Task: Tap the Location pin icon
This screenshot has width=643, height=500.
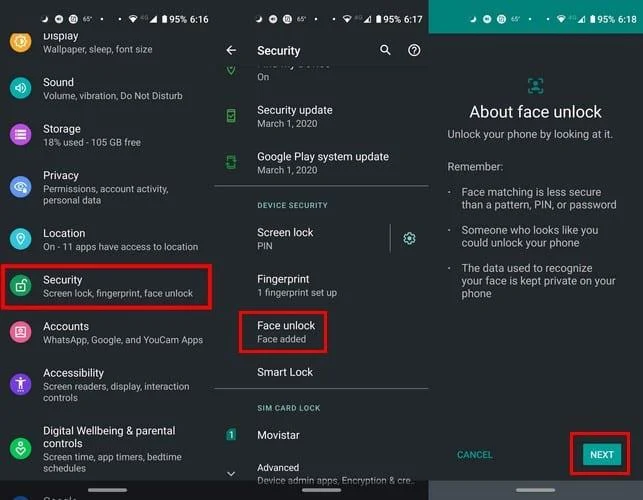Action: click(21, 239)
